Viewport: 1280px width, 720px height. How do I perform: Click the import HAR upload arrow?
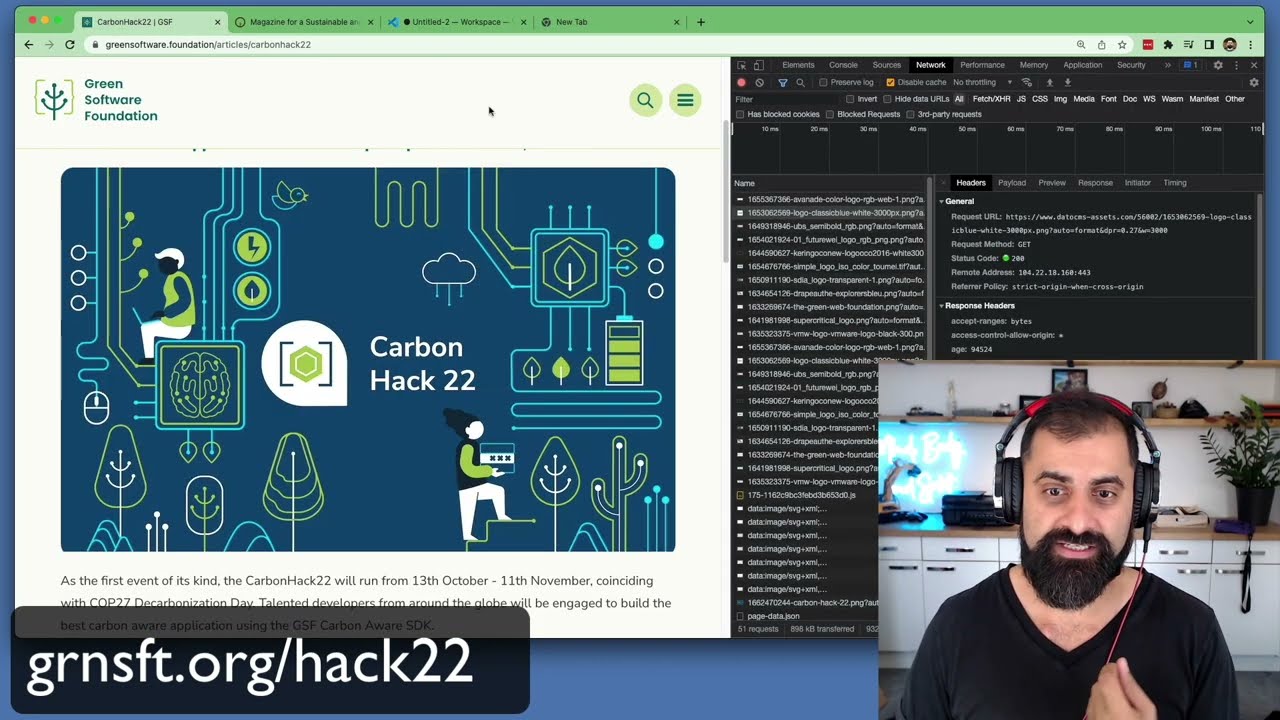click(1049, 82)
